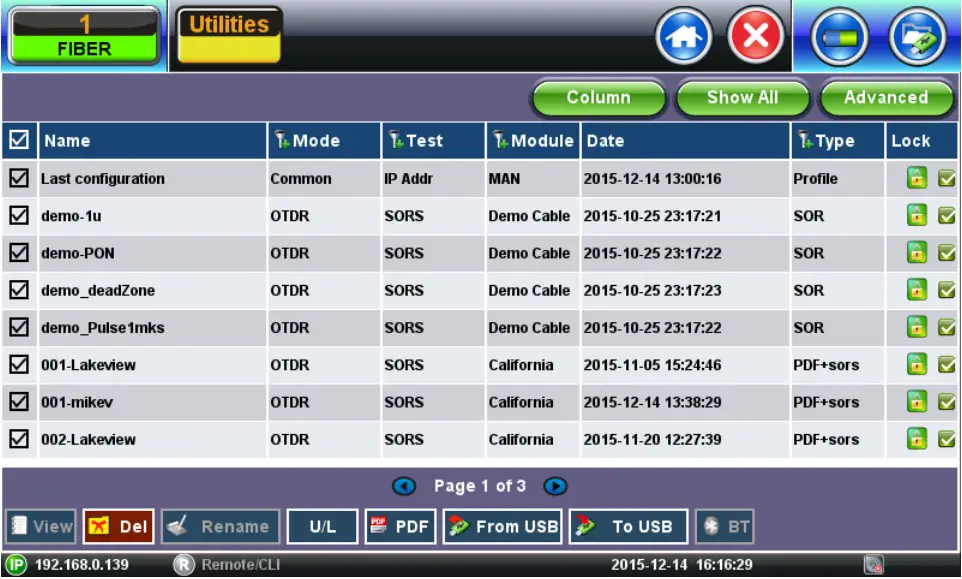Open the Mode column filter
This screenshot has height=579, width=962.
[x=282, y=140]
